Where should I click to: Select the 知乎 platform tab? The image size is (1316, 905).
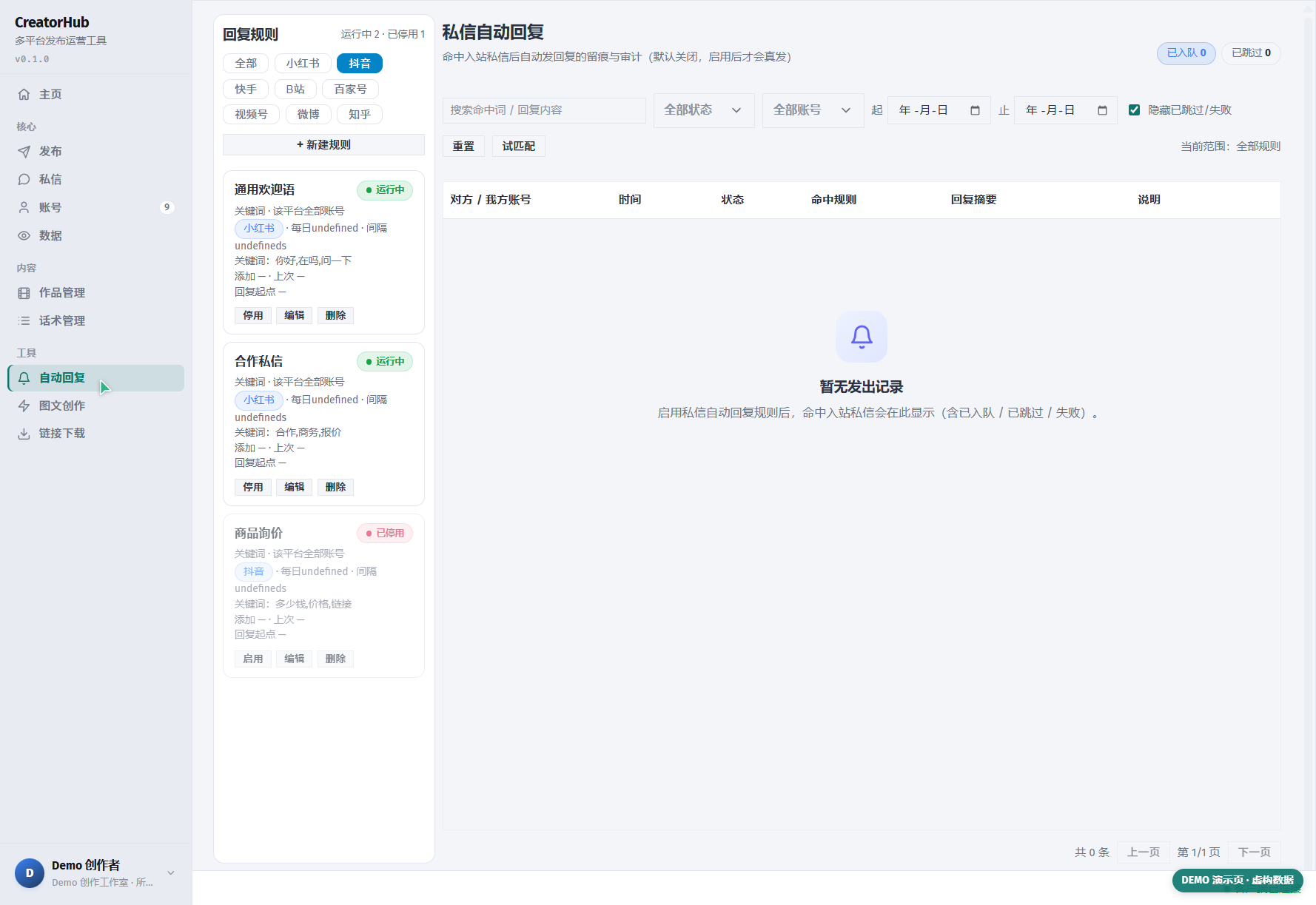click(x=360, y=115)
